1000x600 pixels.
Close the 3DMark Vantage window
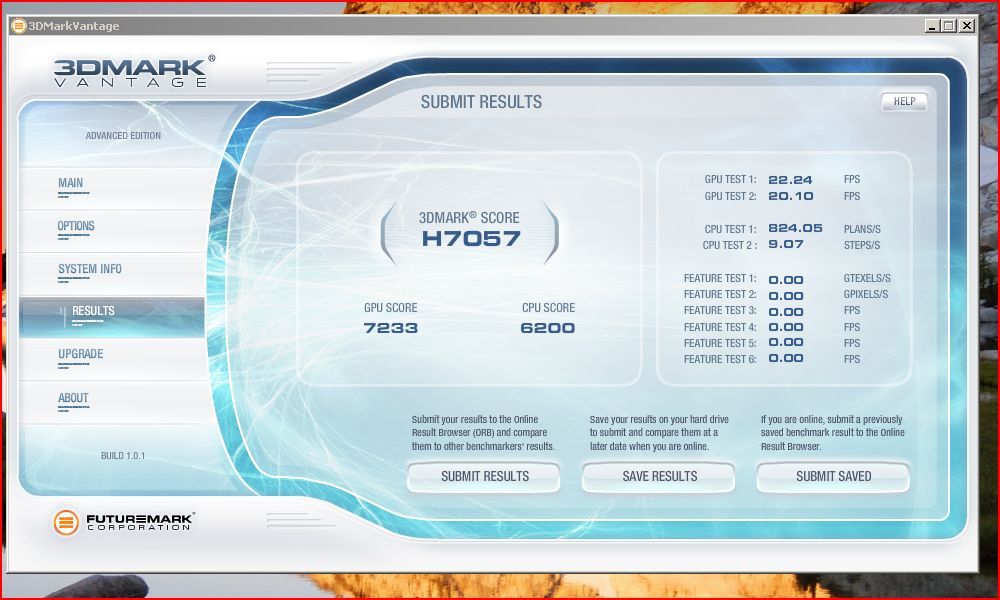(967, 26)
